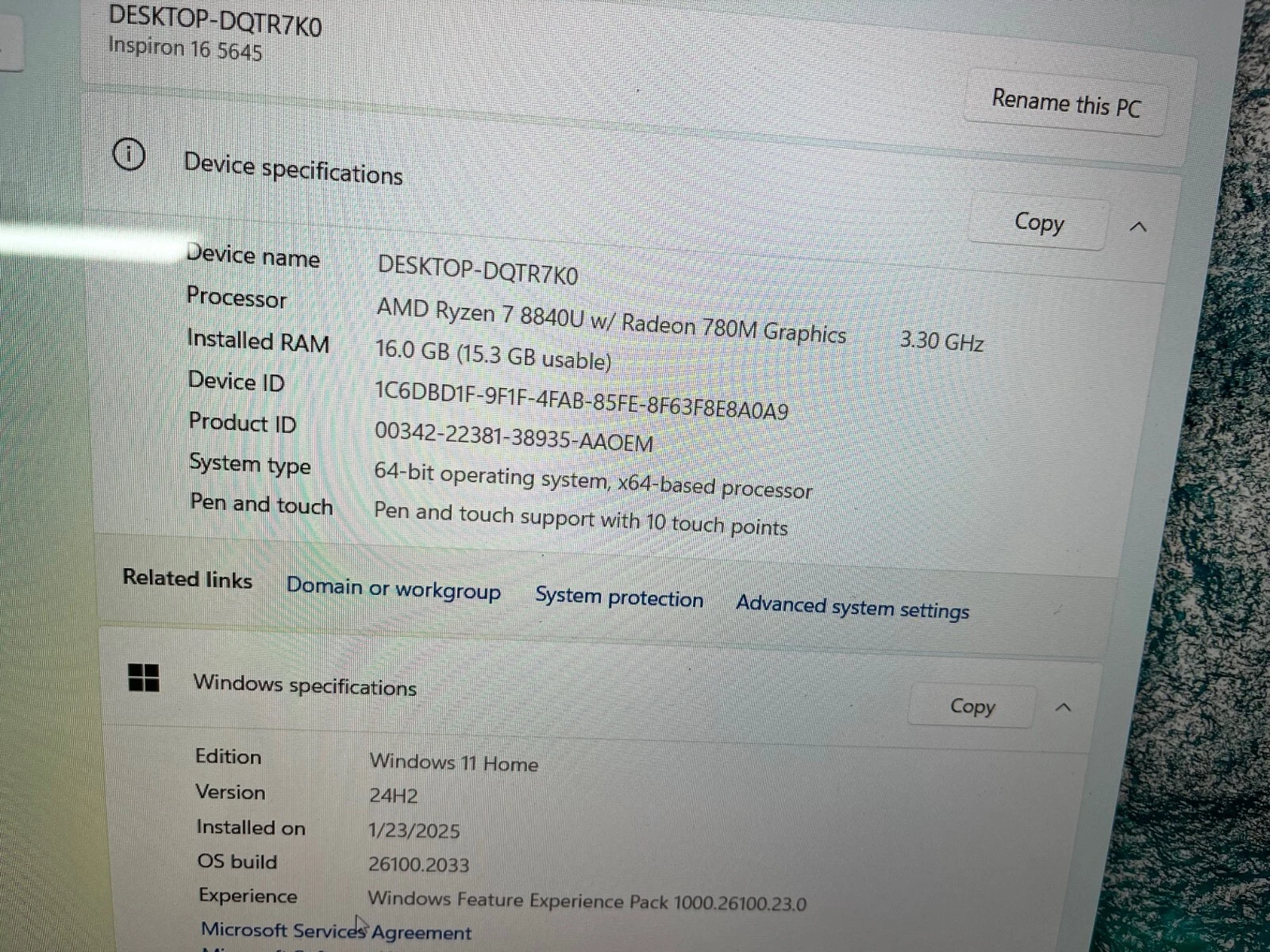Click the Device specifications info icon

(129, 154)
